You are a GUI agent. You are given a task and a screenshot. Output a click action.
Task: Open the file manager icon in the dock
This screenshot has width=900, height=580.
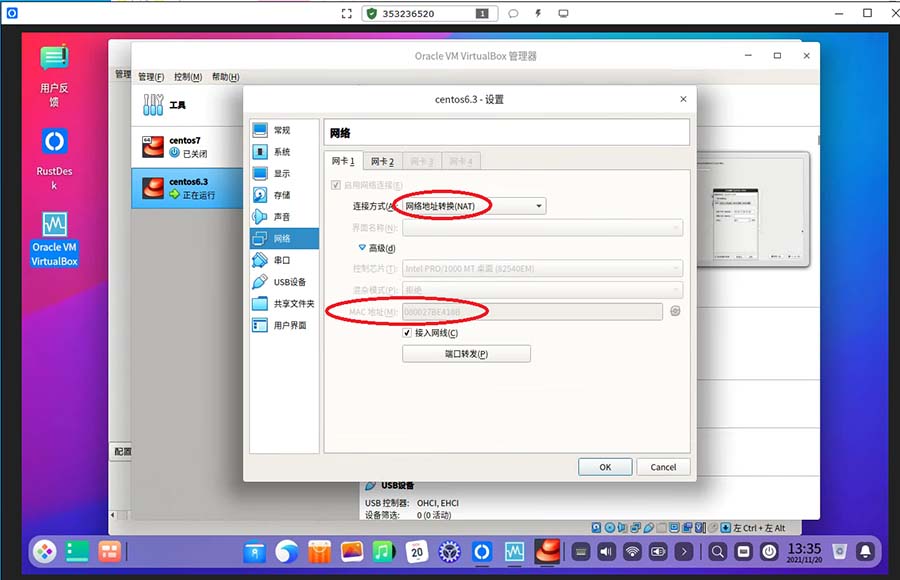(254, 552)
